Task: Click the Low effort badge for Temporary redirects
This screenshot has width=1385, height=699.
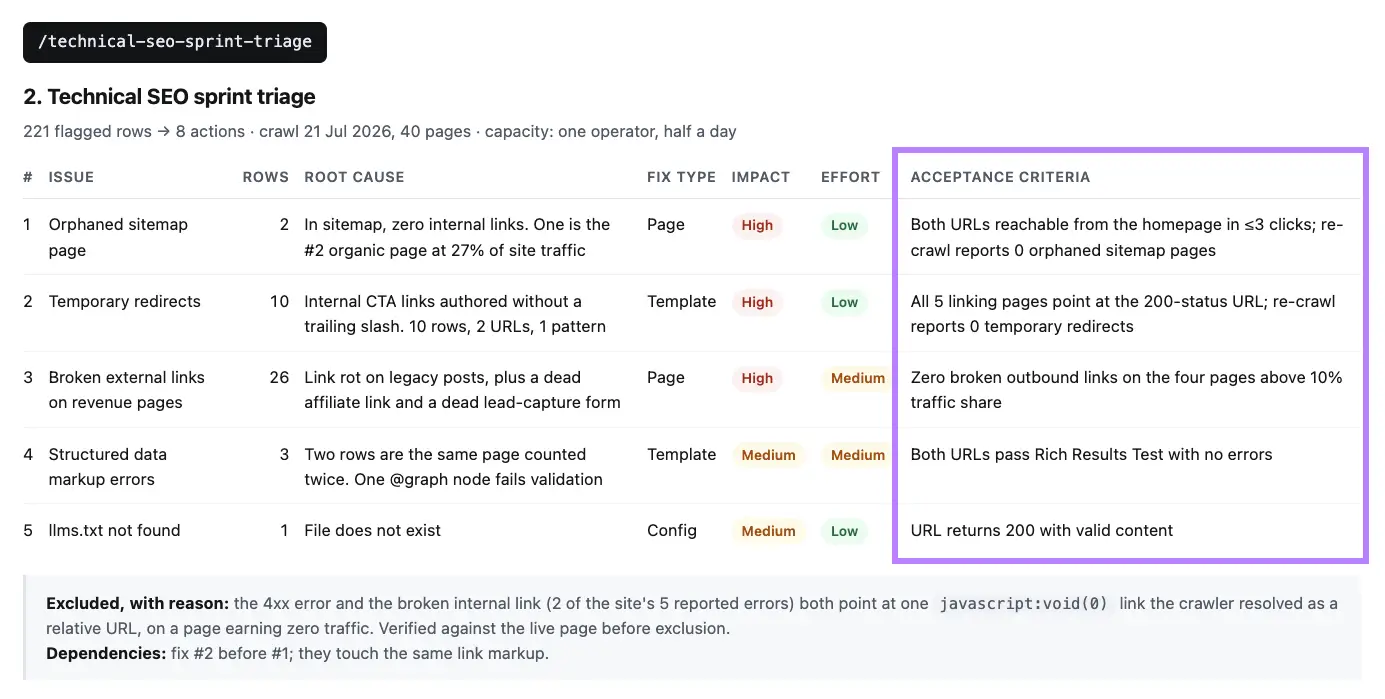Action: [x=844, y=302]
